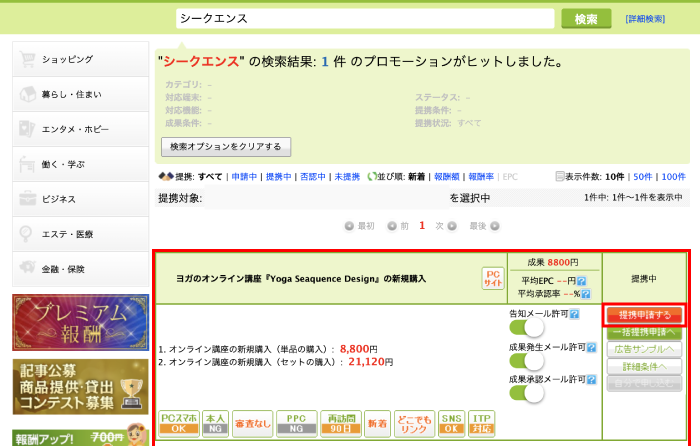
Task: Filter partnerships by 申請中
Action: tap(244, 177)
